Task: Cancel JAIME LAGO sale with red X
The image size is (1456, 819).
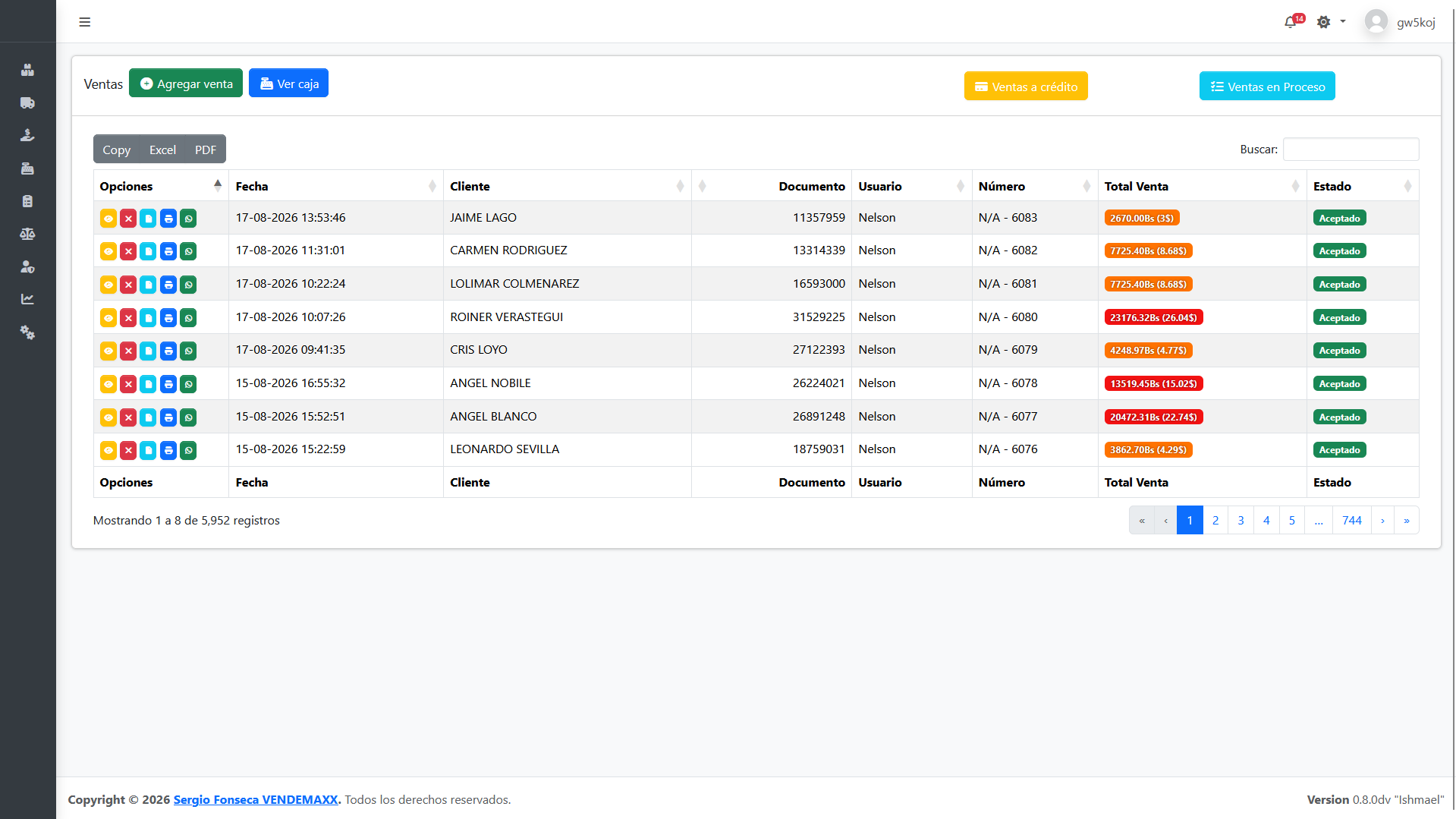Action: (x=128, y=219)
